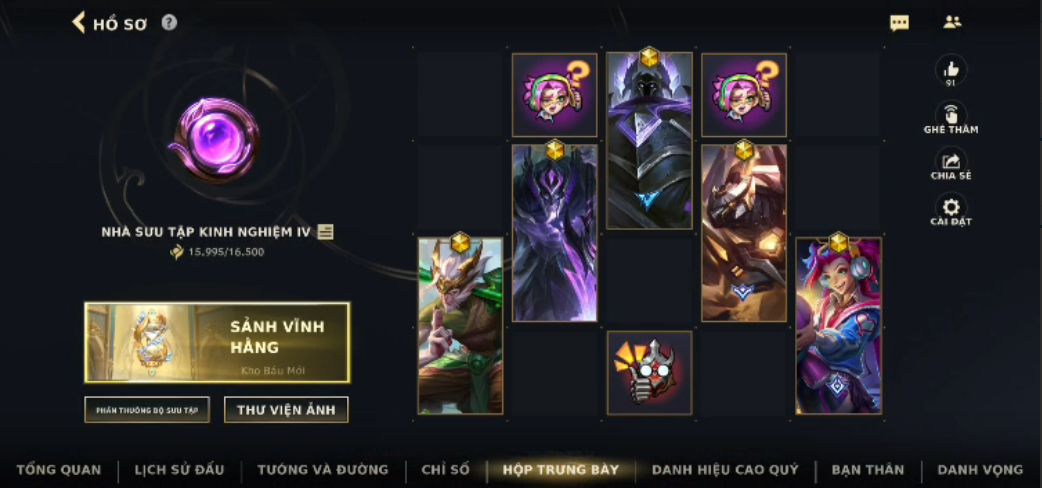
Task: Open the chat messages icon
Action: (x=899, y=23)
